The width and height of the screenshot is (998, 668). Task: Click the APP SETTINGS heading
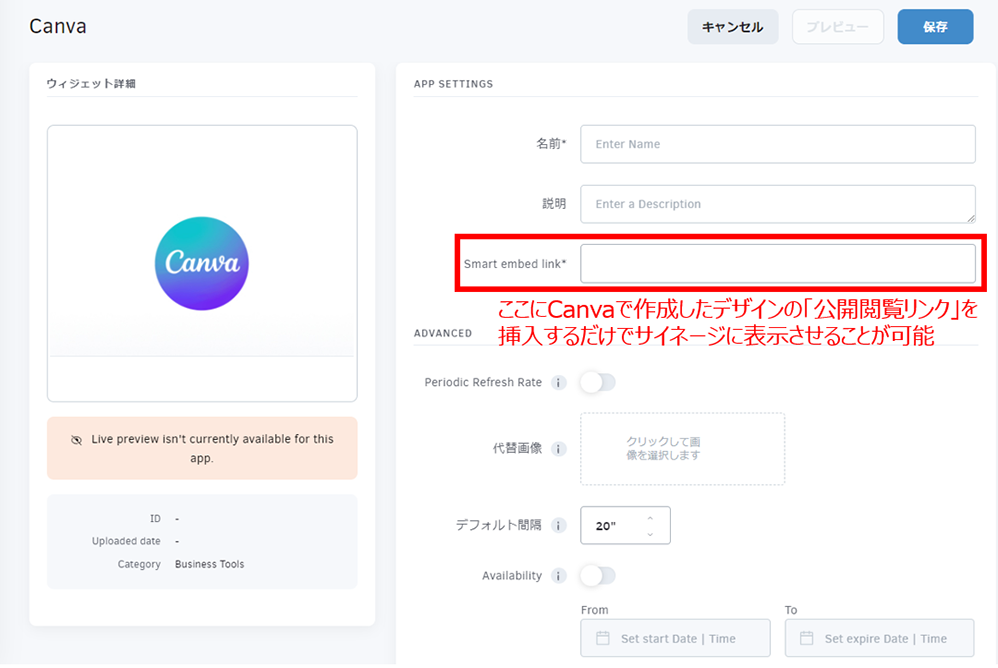point(453,84)
